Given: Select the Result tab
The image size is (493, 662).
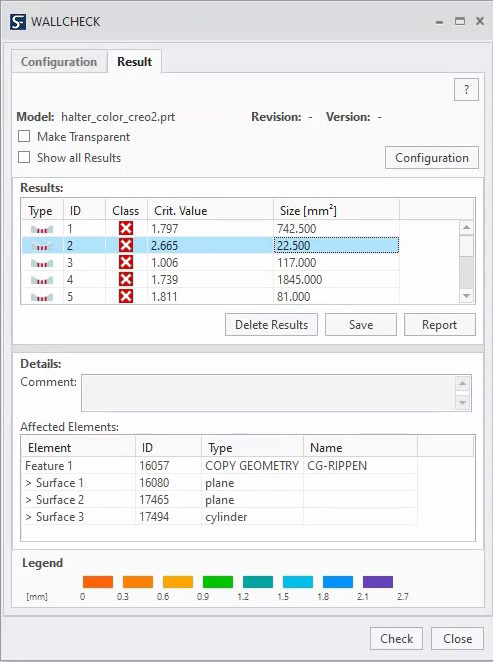Looking at the screenshot, I should coord(135,62).
